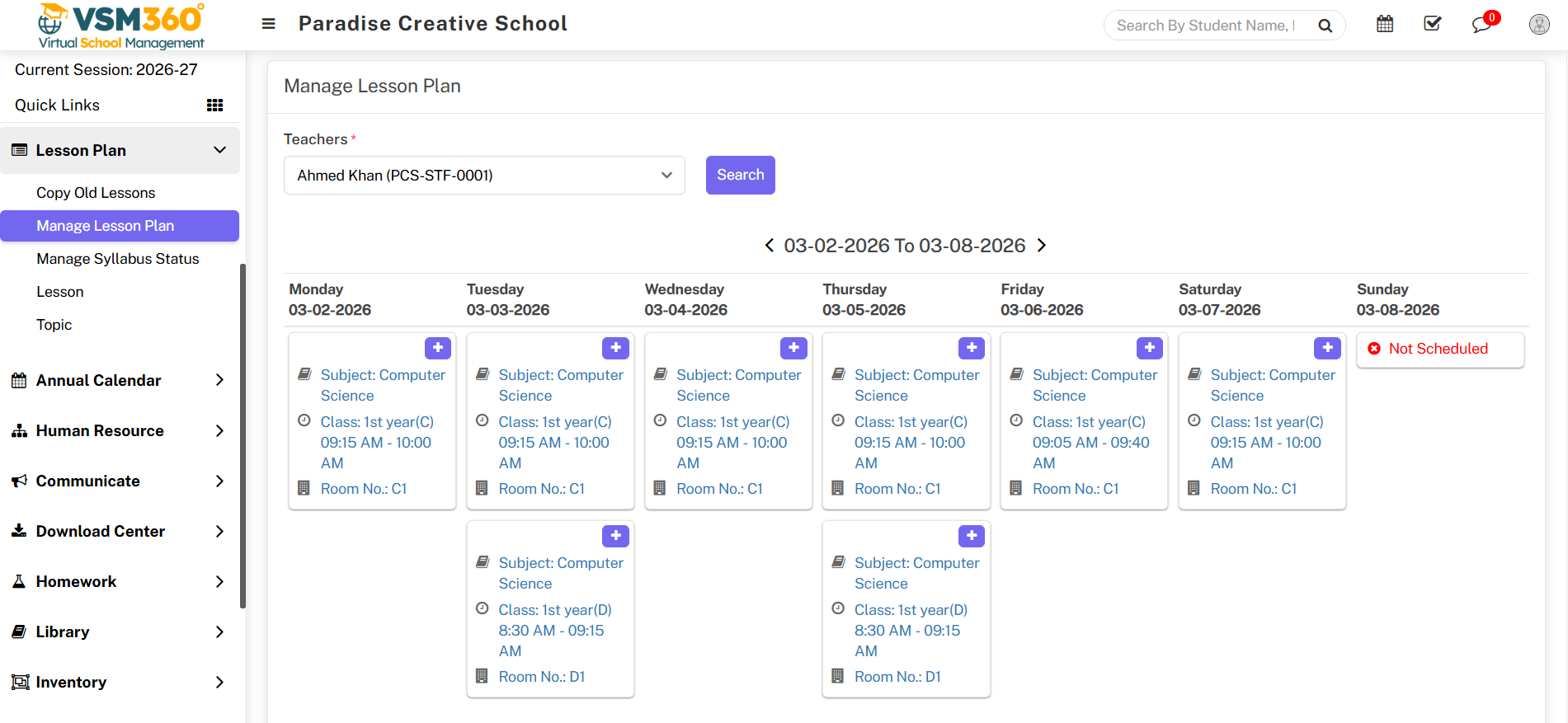The height and width of the screenshot is (723, 1568).
Task: Add a lesson on the Wednesday card
Action: pos(793,348)
